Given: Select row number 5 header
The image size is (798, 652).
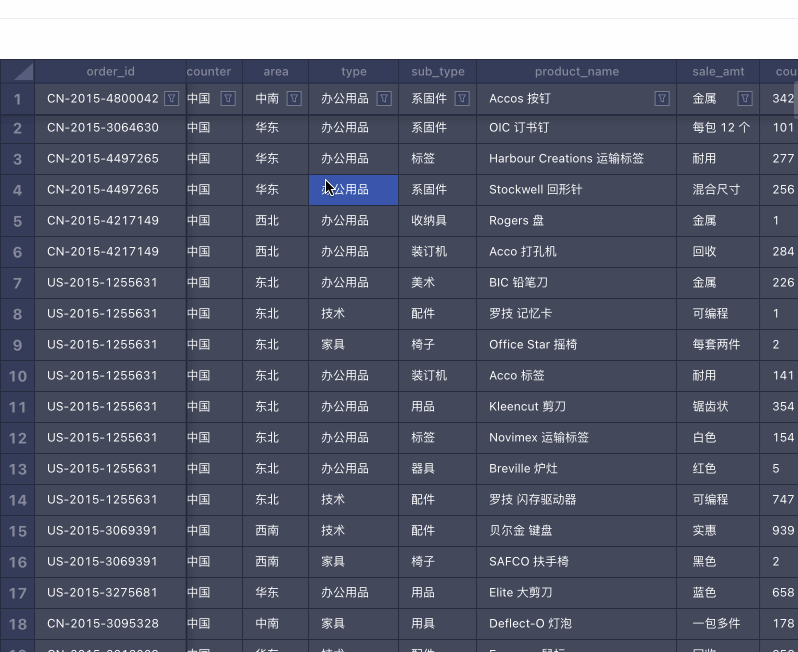Looking at the screenshot, I should click(x=17, y=221).
